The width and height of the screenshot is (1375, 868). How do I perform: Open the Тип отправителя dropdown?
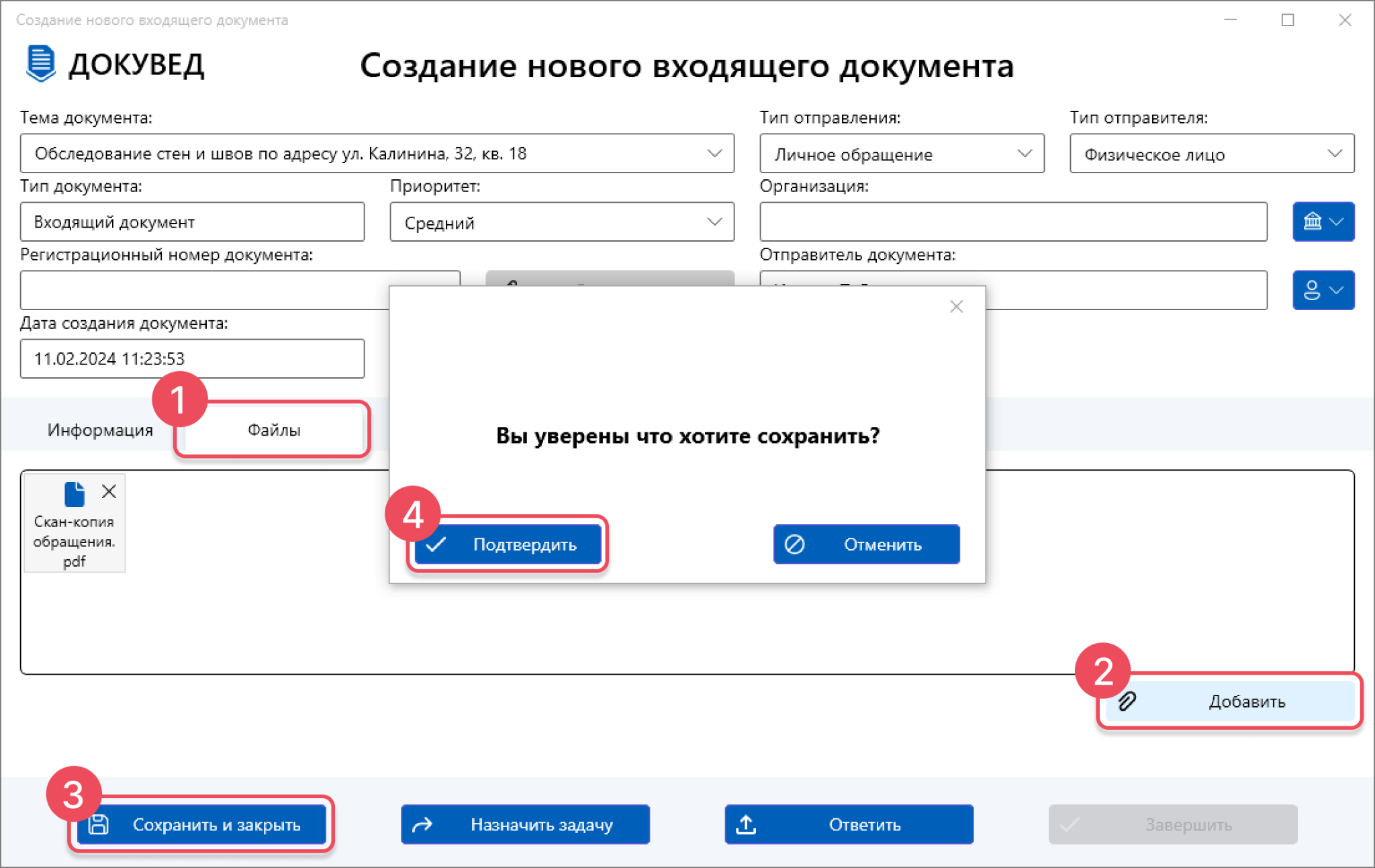1212,154
